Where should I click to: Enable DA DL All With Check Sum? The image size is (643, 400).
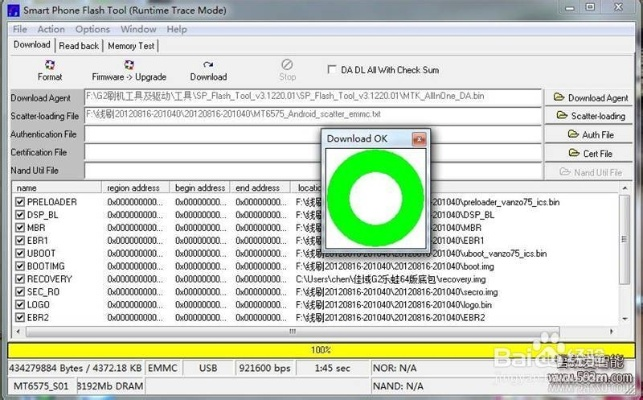click(333, 70)
